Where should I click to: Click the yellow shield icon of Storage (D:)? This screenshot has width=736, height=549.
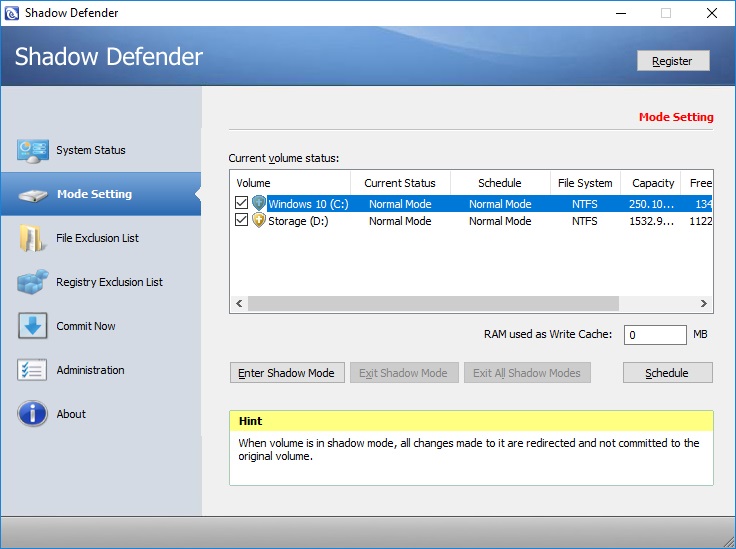click(259, 220)
